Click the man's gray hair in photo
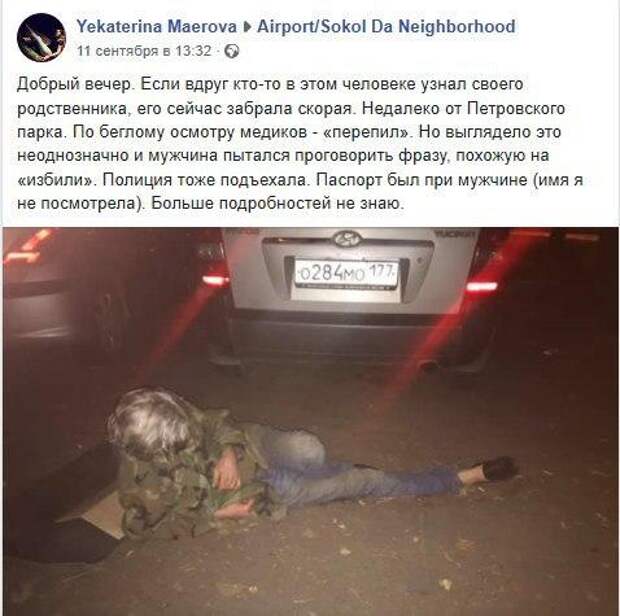Image resolution: width=620 pixels, height=616 pixels. pos(149,423)
